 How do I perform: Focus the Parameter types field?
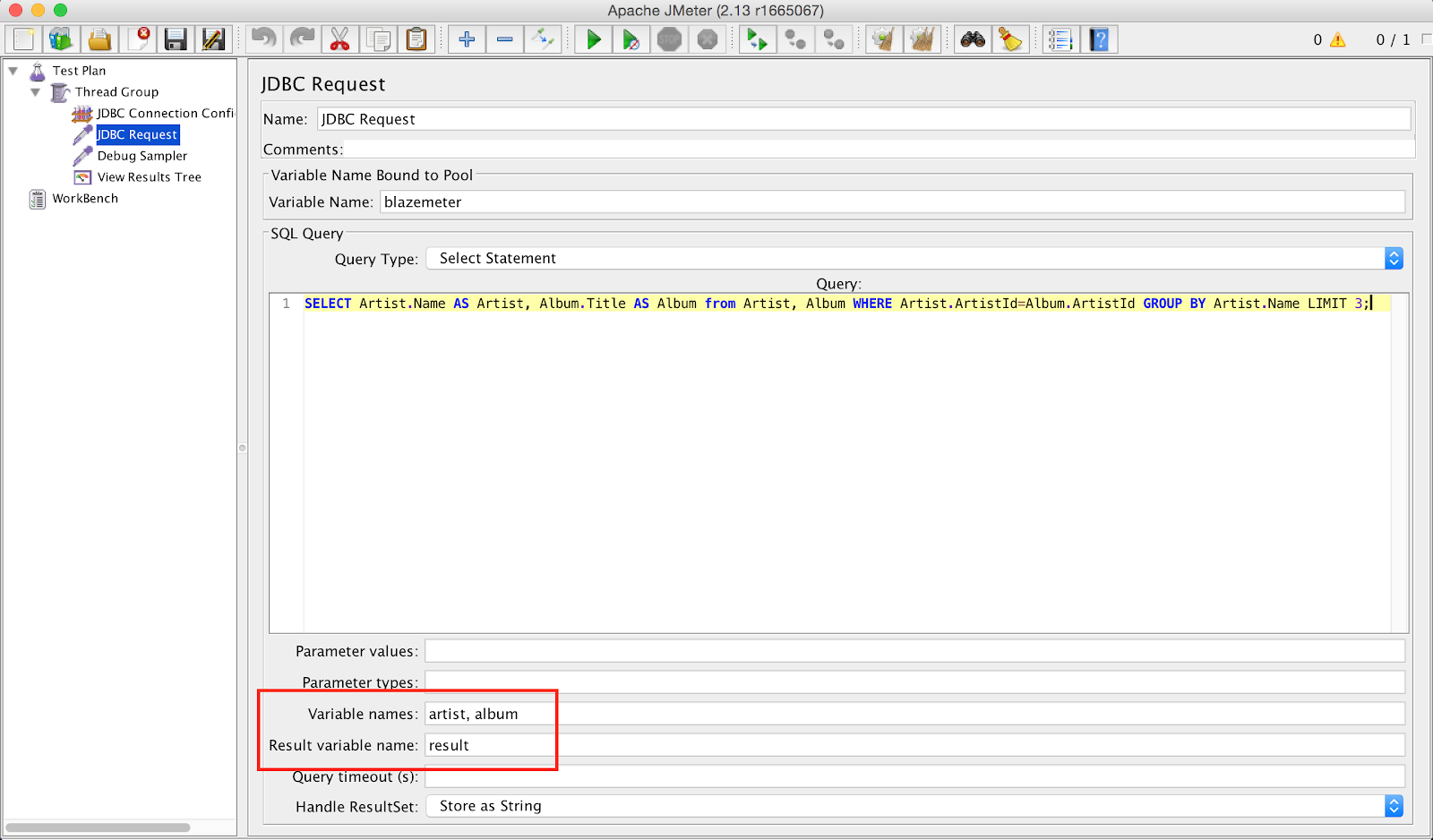point(914,682)
